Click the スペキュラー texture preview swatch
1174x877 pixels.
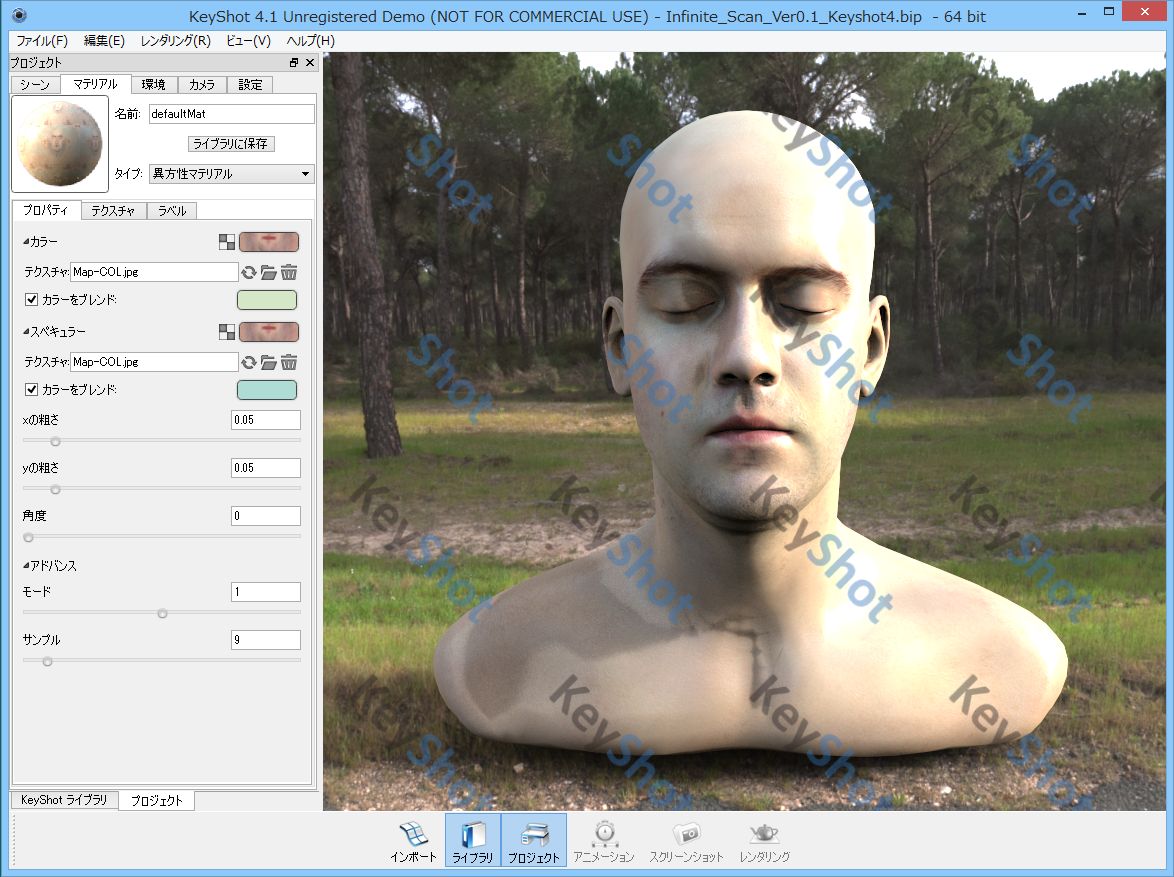pos(268,332)
